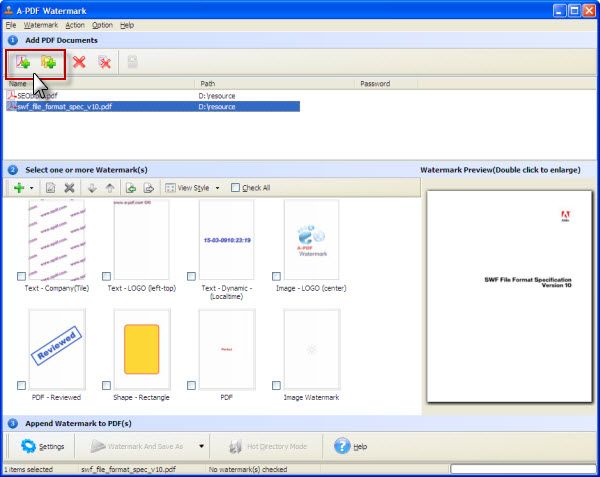Check the Text - Company(Tile) watermark

[x=21, y=276]
